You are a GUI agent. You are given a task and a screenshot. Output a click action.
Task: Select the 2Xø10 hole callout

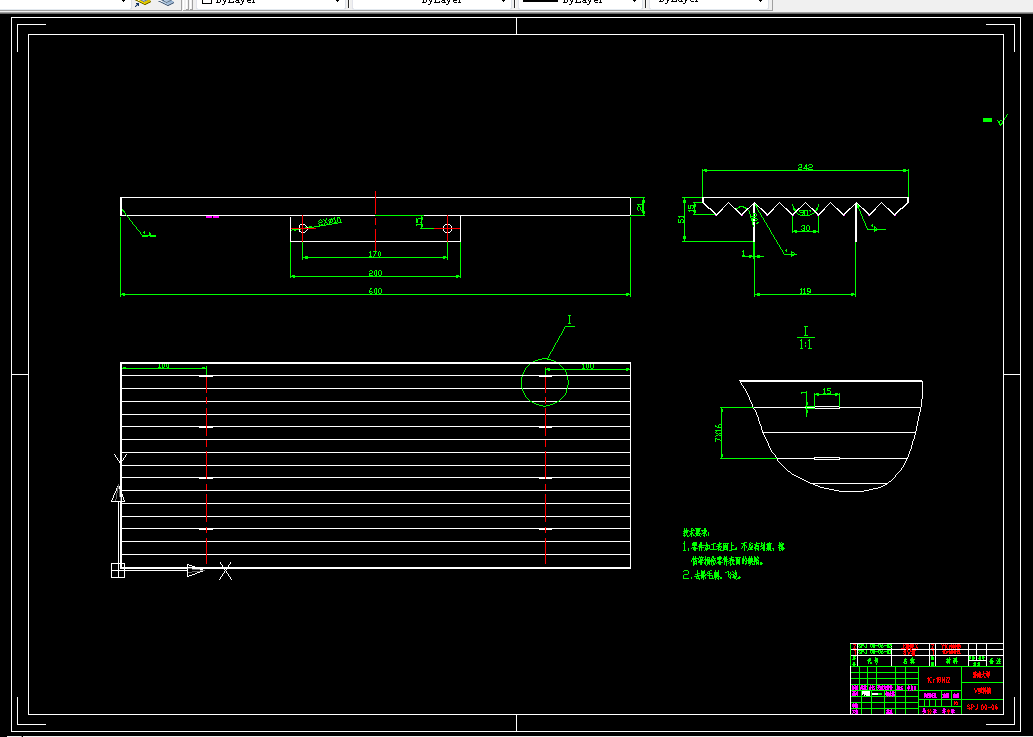point(329,221)
